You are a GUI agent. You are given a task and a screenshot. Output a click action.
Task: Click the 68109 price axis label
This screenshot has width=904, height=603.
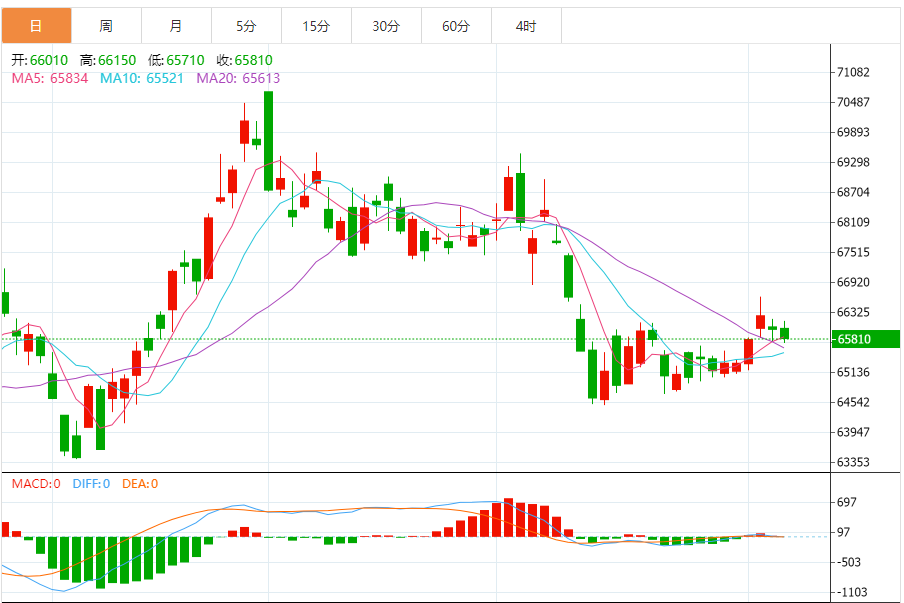(x=853, y=222)
